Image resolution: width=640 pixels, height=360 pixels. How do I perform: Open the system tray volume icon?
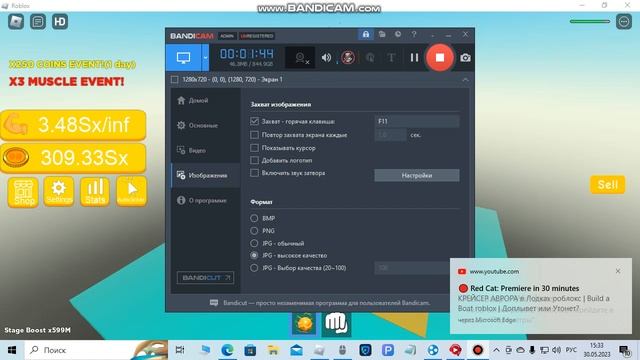click(x=556, y=350)
